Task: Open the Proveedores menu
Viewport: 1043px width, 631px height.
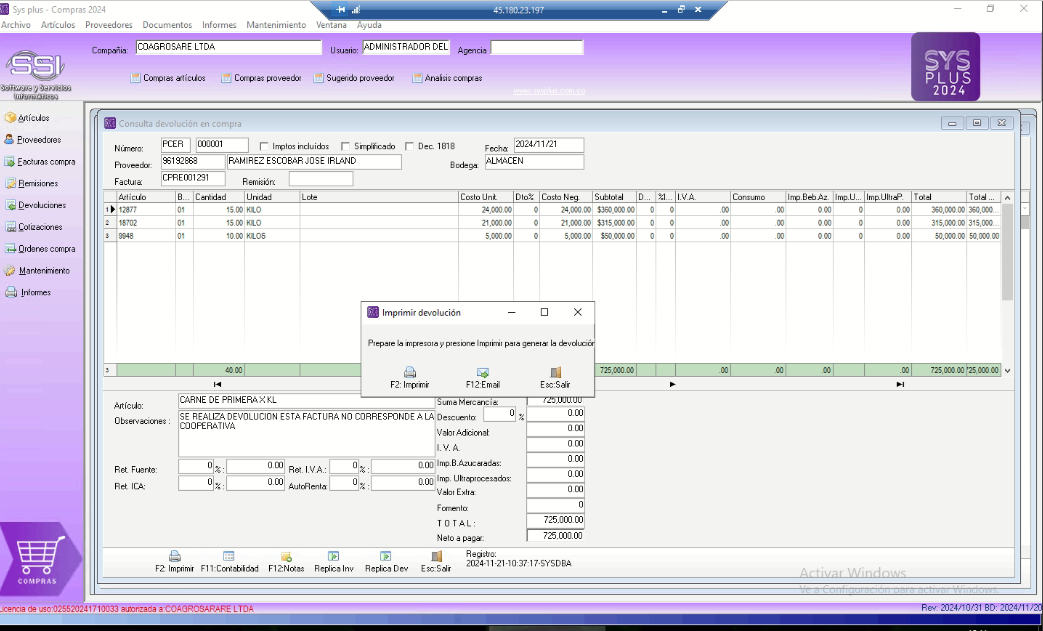Action: click(x=108, y=25)
